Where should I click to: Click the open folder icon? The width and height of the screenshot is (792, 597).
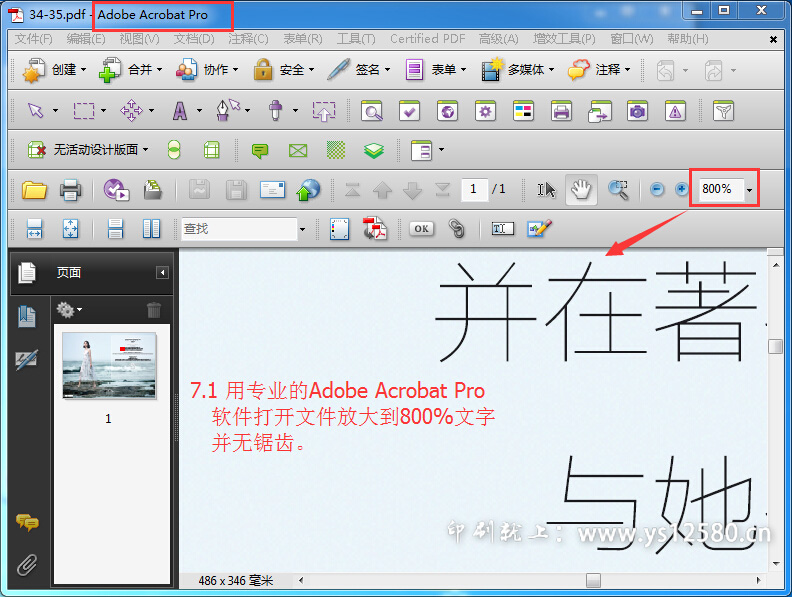click(x=35, y=189)
